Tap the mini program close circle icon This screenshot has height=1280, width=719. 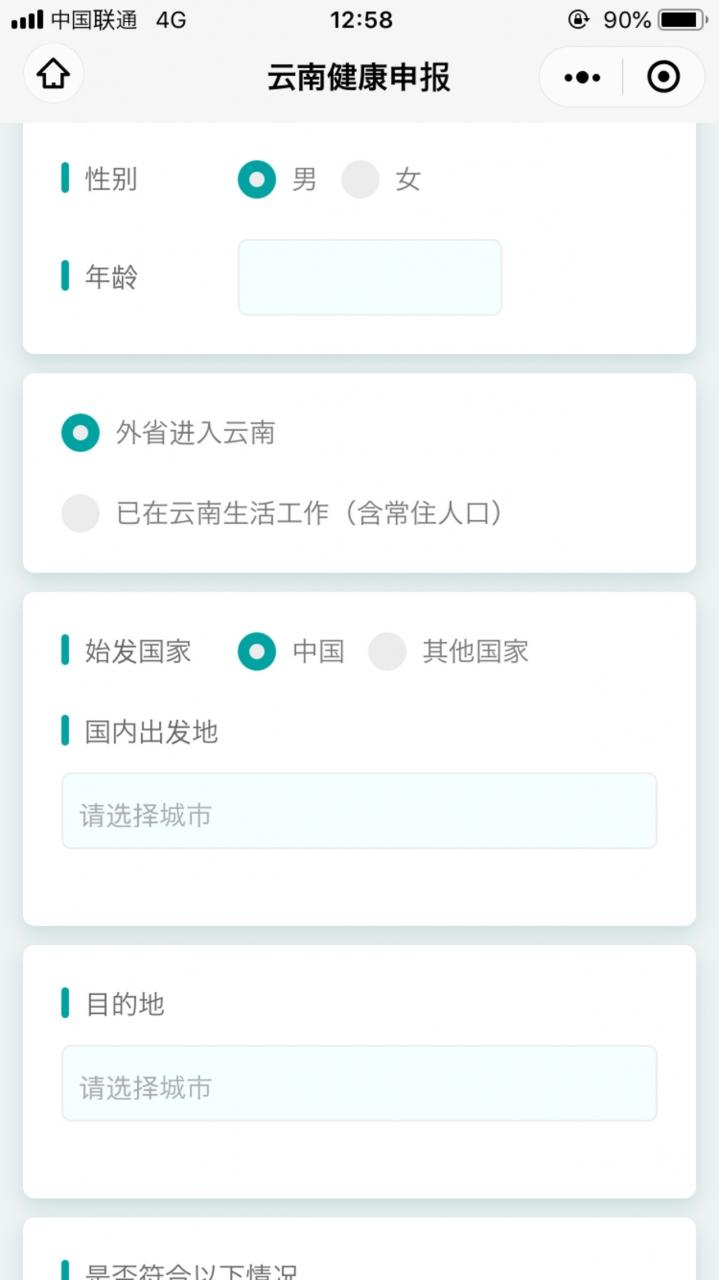(x=663, y=77)
